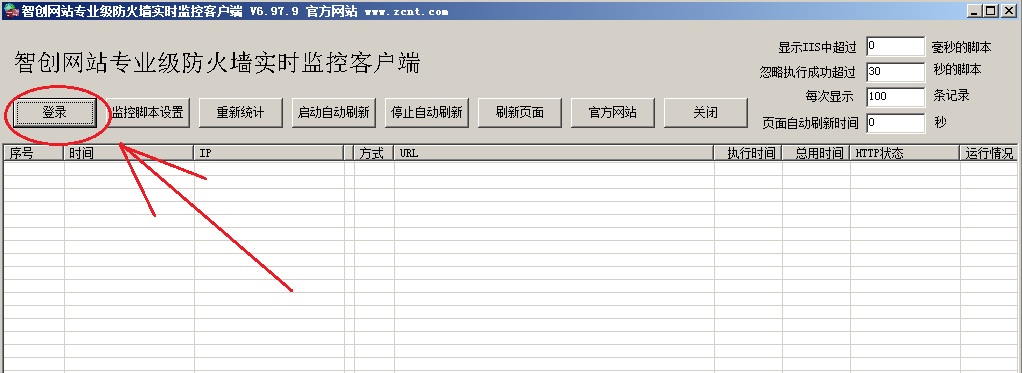Stop auto refresh with 停止自动刷新
Image resolution: width=1022 pixels, height=373 pixels.
point(427,113)
